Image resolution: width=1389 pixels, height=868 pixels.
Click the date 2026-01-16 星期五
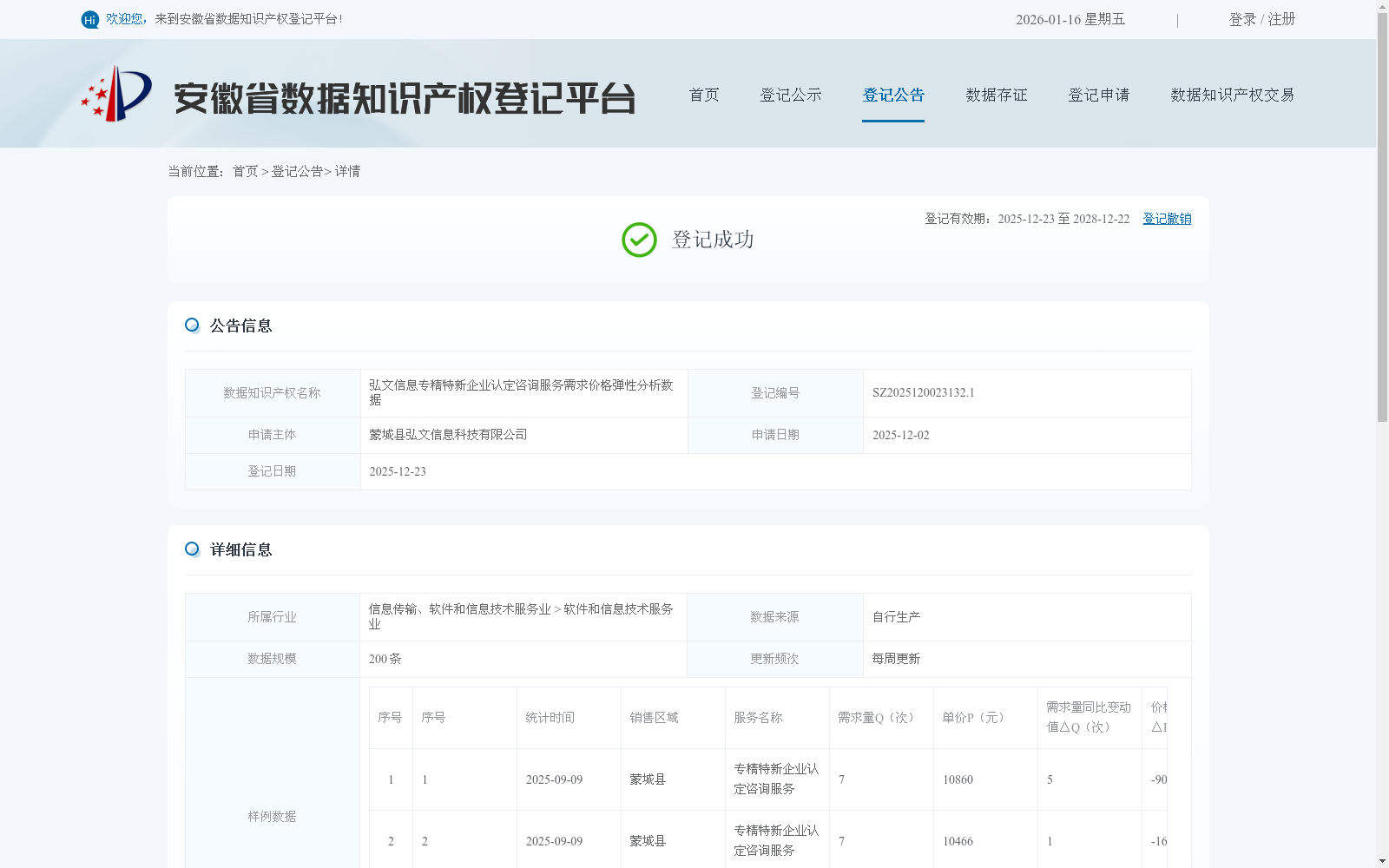(1070, 19)
